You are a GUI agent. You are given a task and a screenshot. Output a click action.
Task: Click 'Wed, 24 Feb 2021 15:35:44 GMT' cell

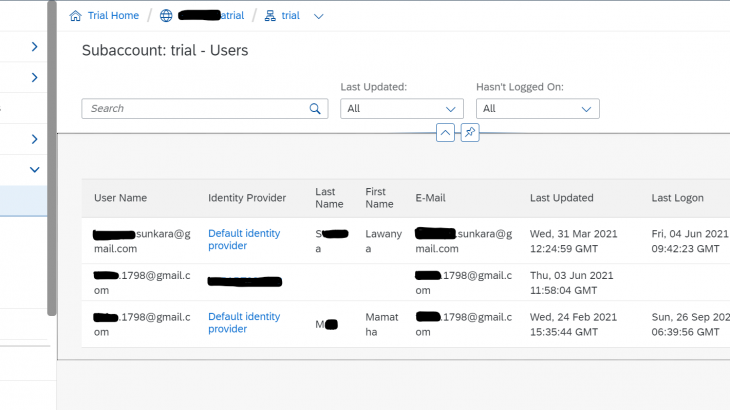click(x=574, y=324)
